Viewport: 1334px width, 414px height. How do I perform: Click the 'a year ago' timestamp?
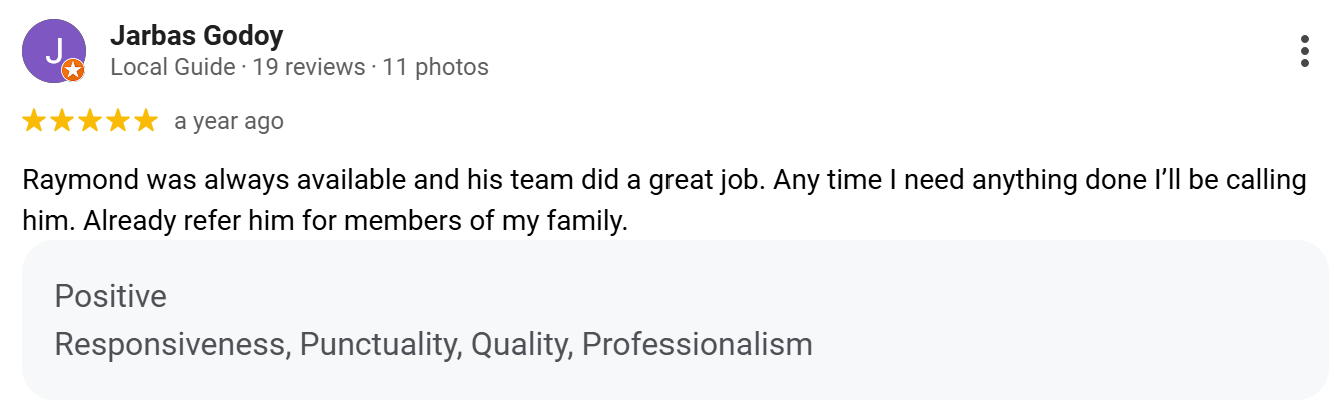229,121
